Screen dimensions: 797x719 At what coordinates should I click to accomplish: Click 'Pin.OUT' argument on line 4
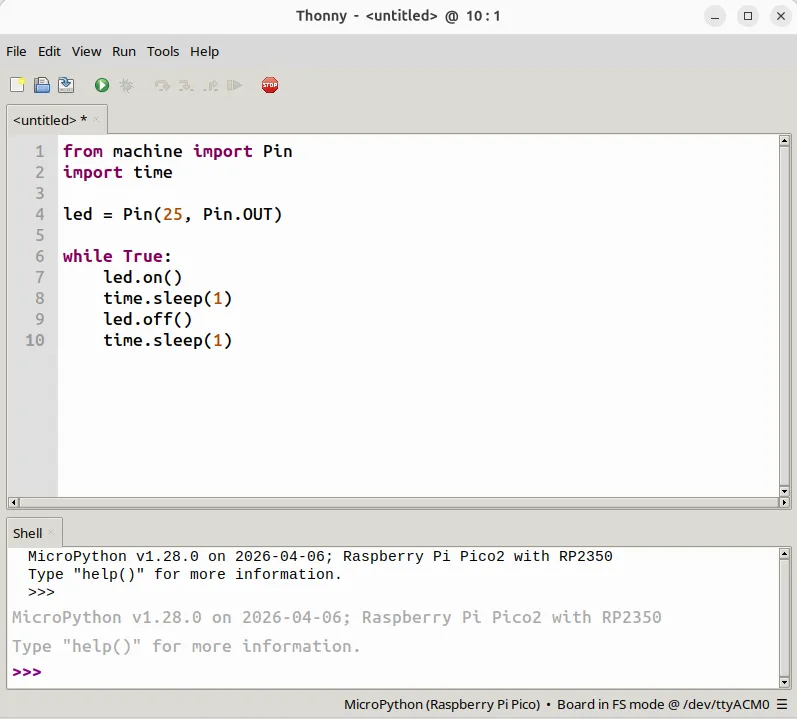click(x=237, y=214)
